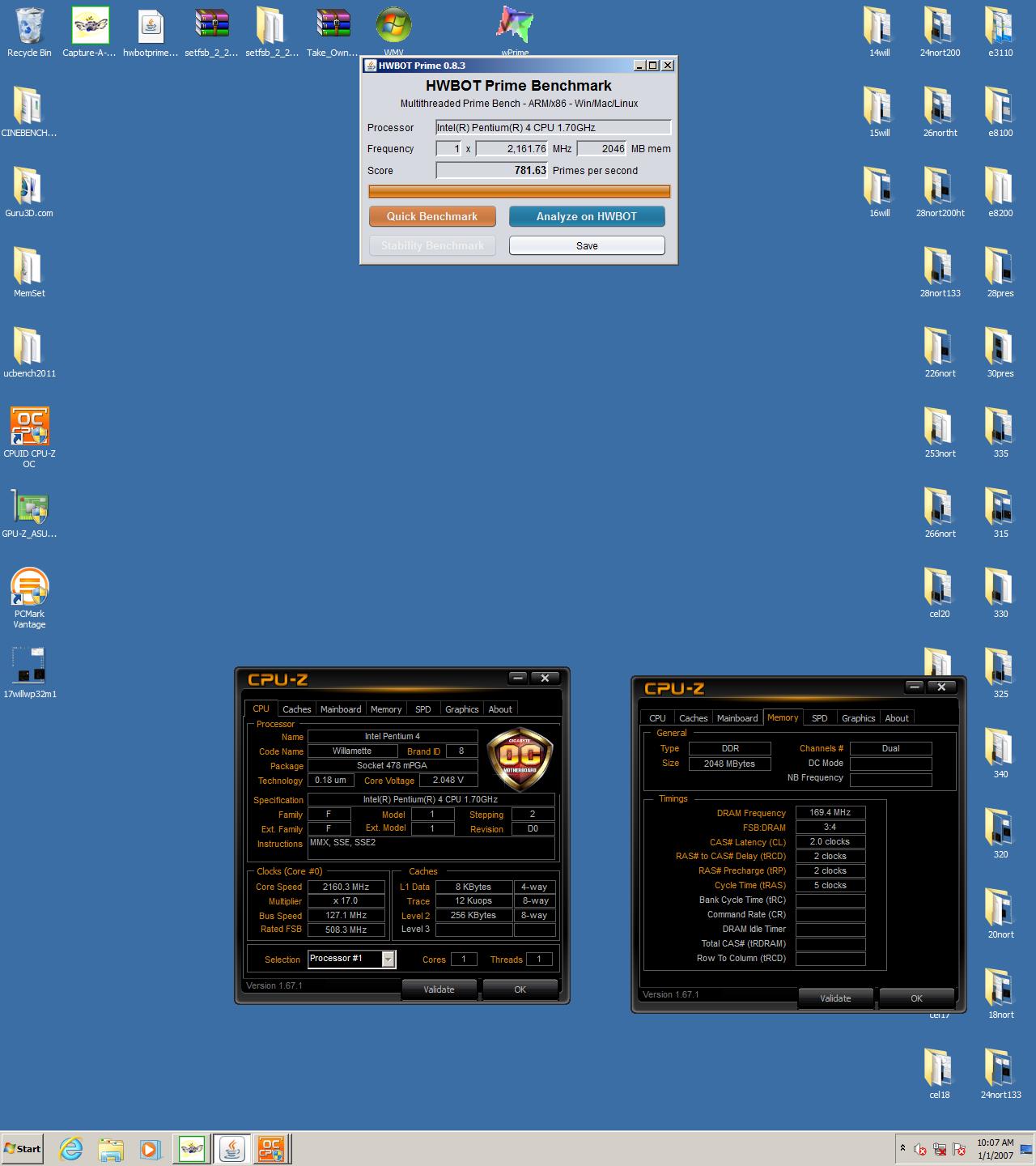1036x1166 pixels.
Task: Open the 14will folder
Action: (879, 32)
